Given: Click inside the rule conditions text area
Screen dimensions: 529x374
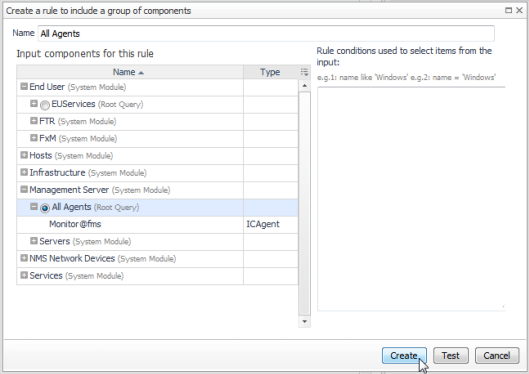Looking at the screenshot, I should point(411,199).
